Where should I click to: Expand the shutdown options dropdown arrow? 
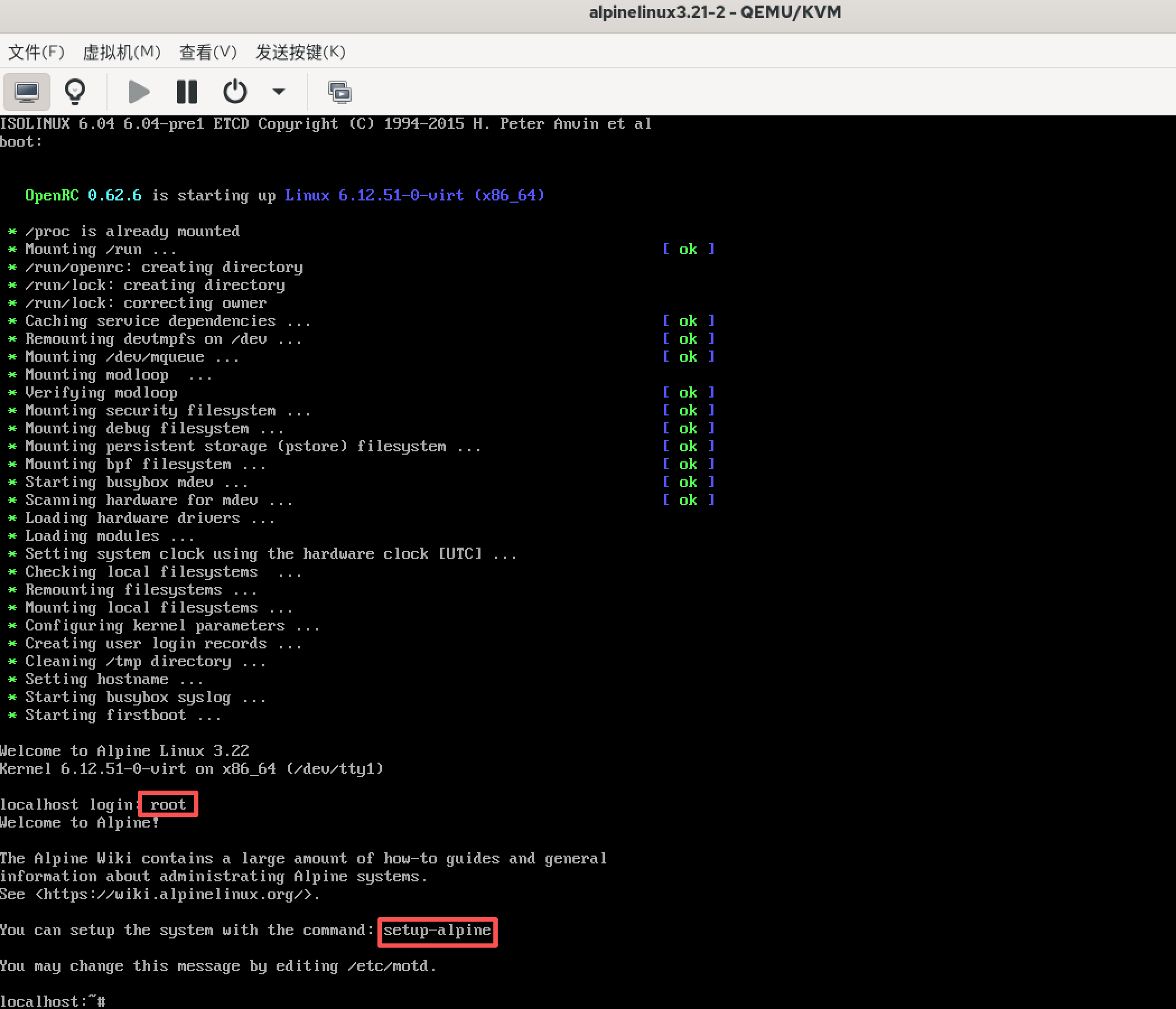click(x=278, y=92)
